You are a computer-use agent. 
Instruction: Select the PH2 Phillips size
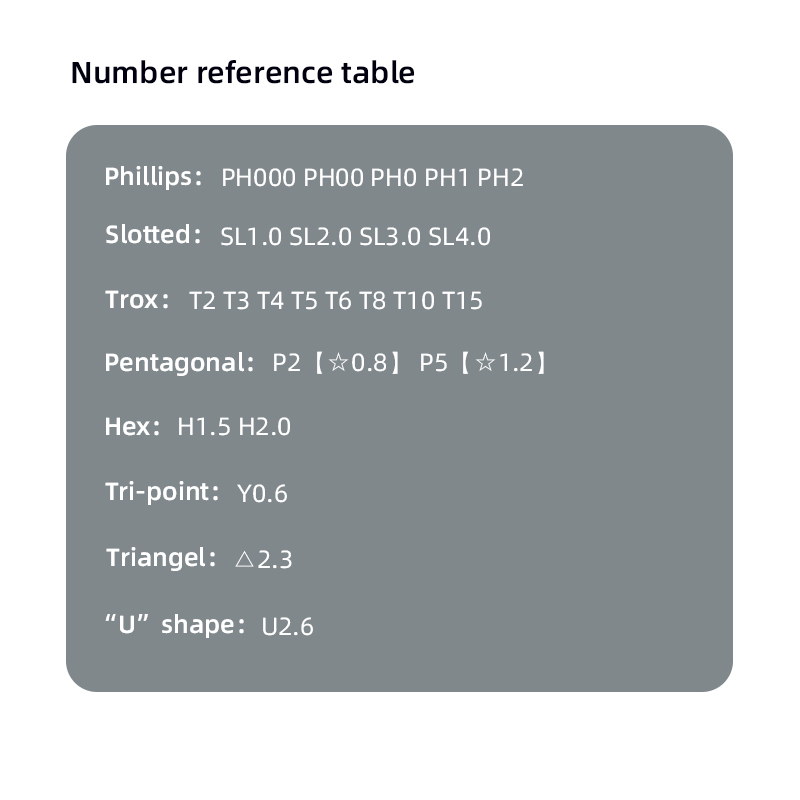point(501,178)
